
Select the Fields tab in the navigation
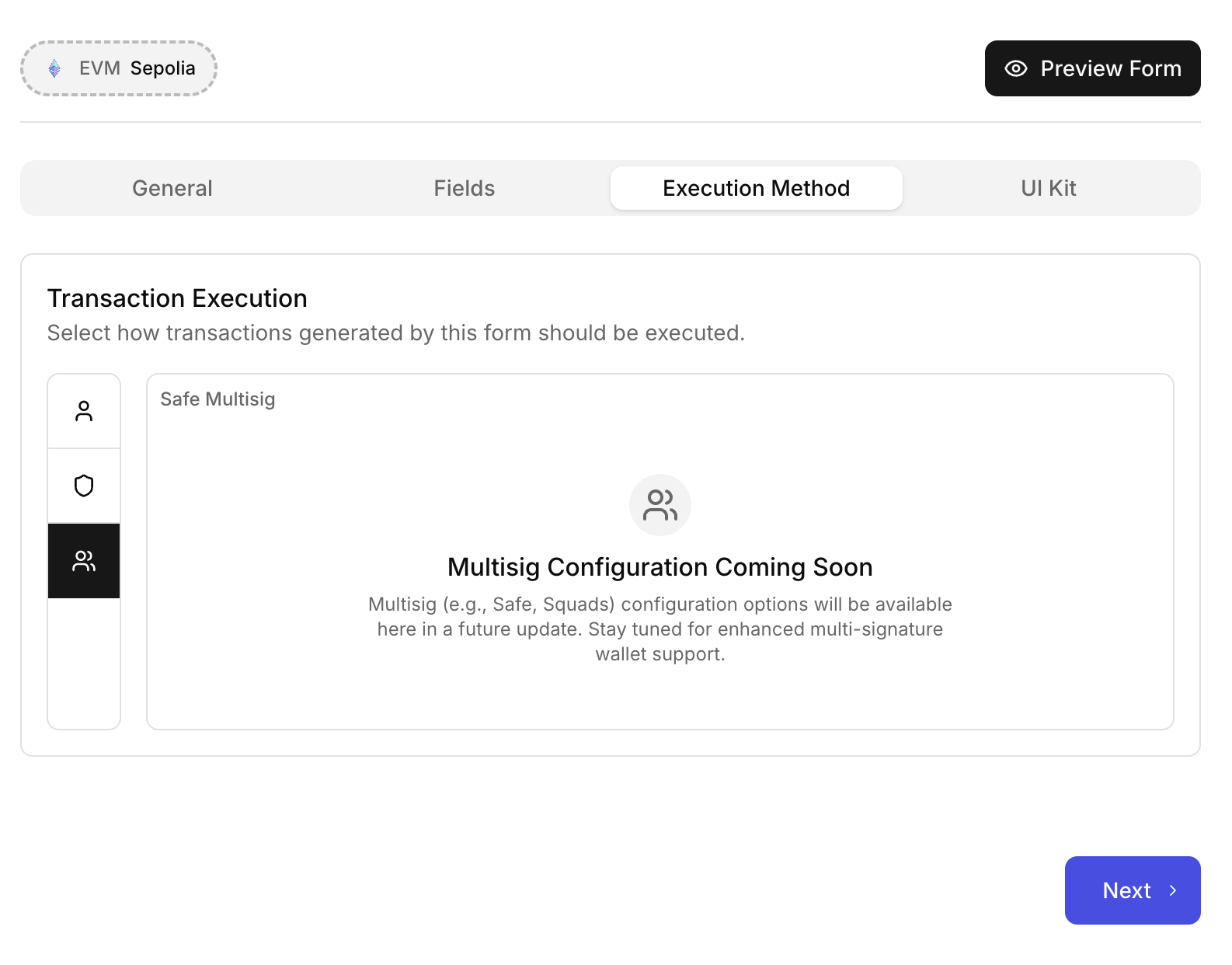(x=464, y=187)
